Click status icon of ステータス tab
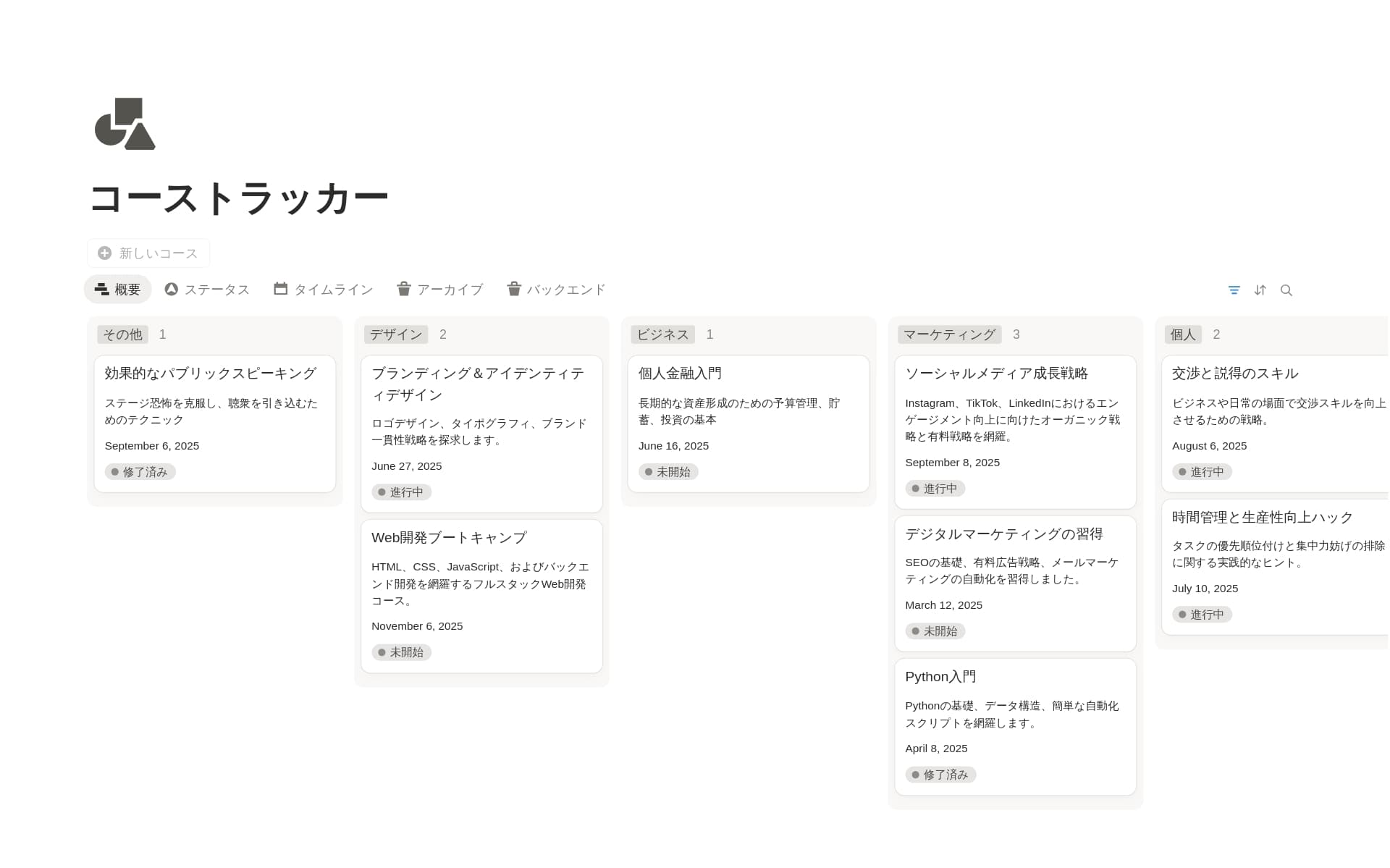The height and width of the screenshot is (868, 1390). (172, 289)
